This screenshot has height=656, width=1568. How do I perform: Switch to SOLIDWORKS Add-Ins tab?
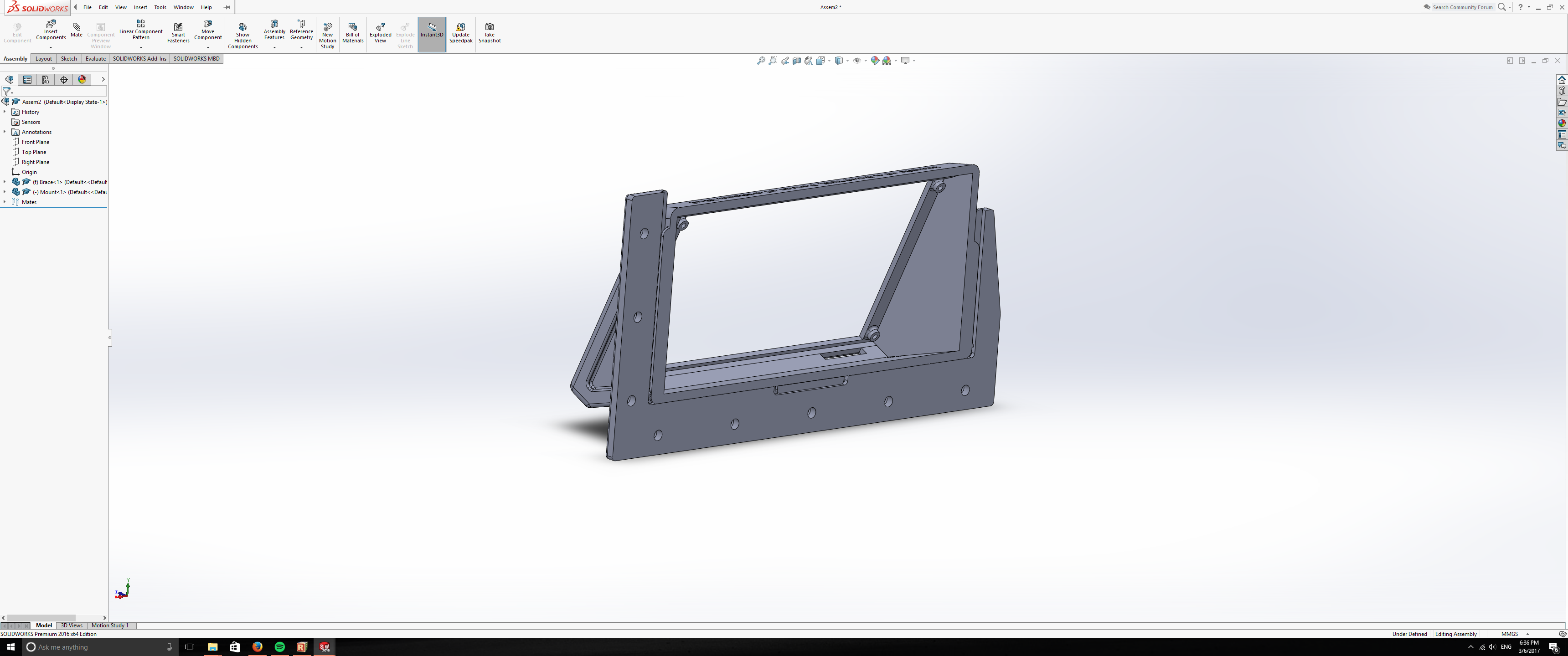[139, 59]
